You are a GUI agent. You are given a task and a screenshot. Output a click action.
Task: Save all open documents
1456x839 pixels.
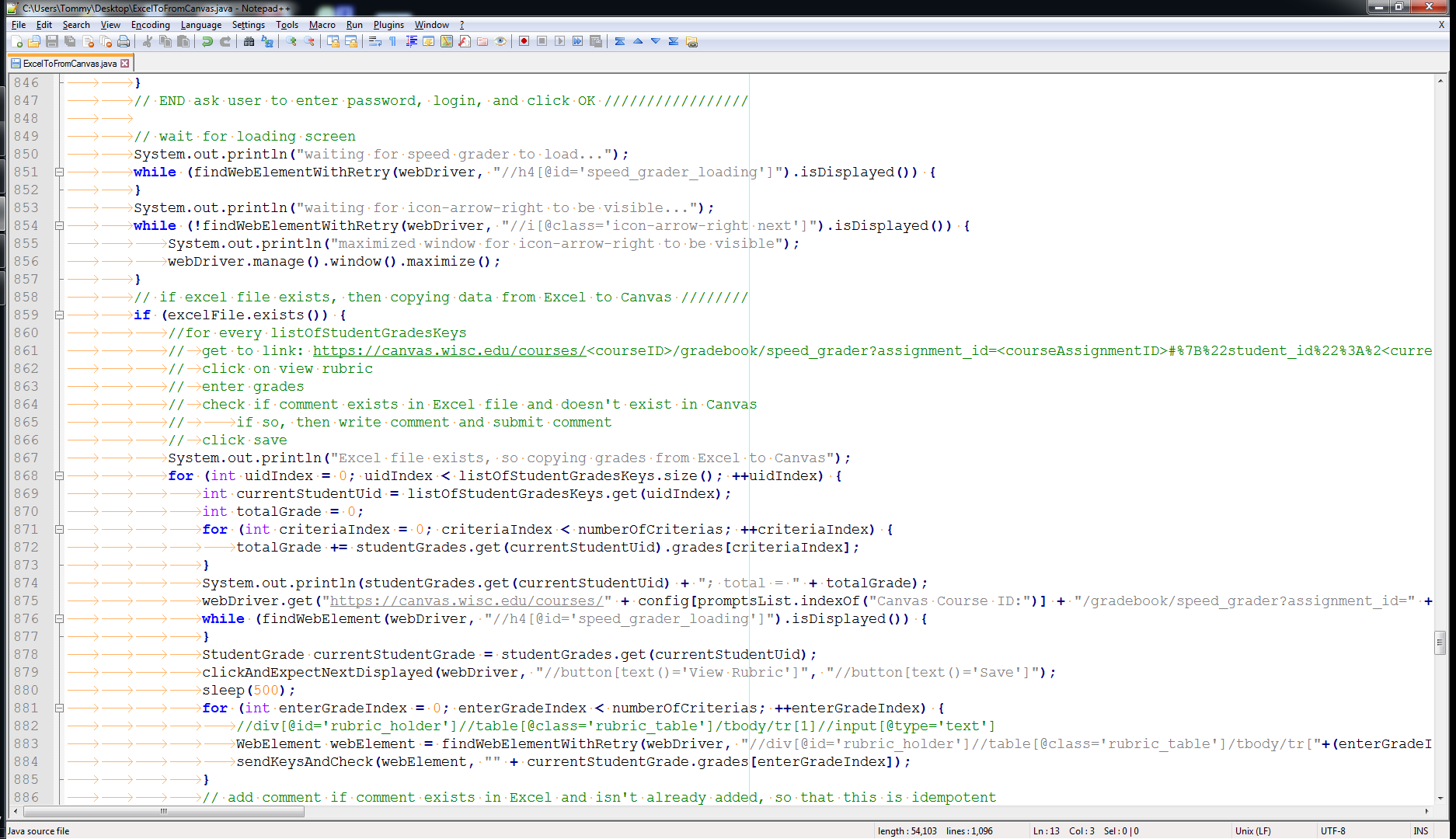pyautogui.click(x=68, y=41)
